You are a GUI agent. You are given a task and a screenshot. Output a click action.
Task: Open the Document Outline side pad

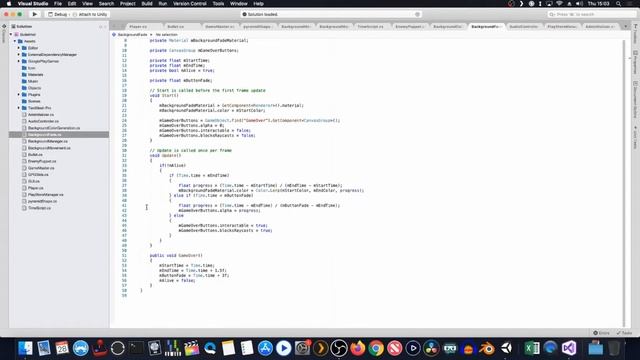click(x=636, y=100)
